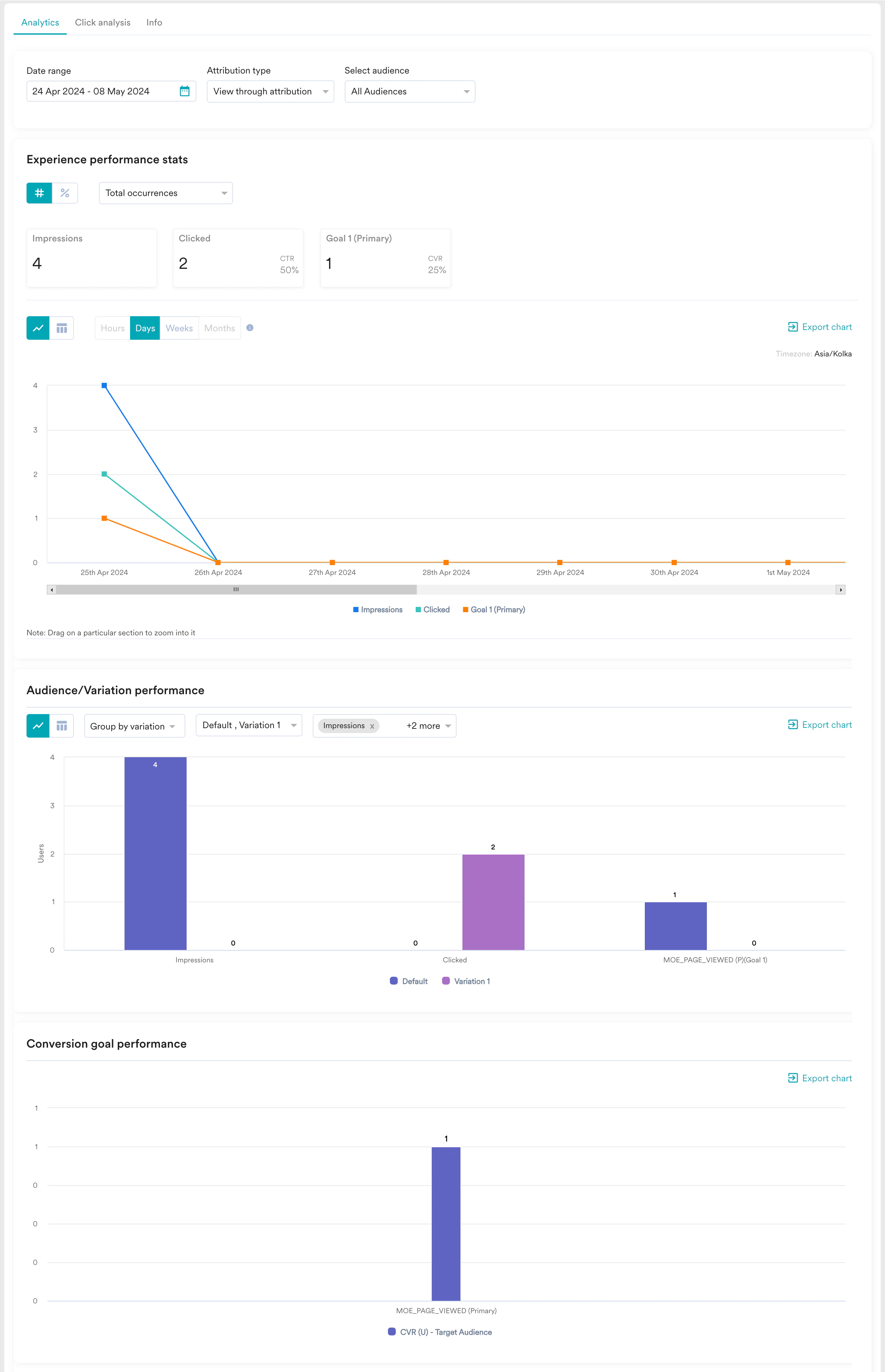Open the Info tab
Screen dimensions: 885x1372
pos(154,23)
